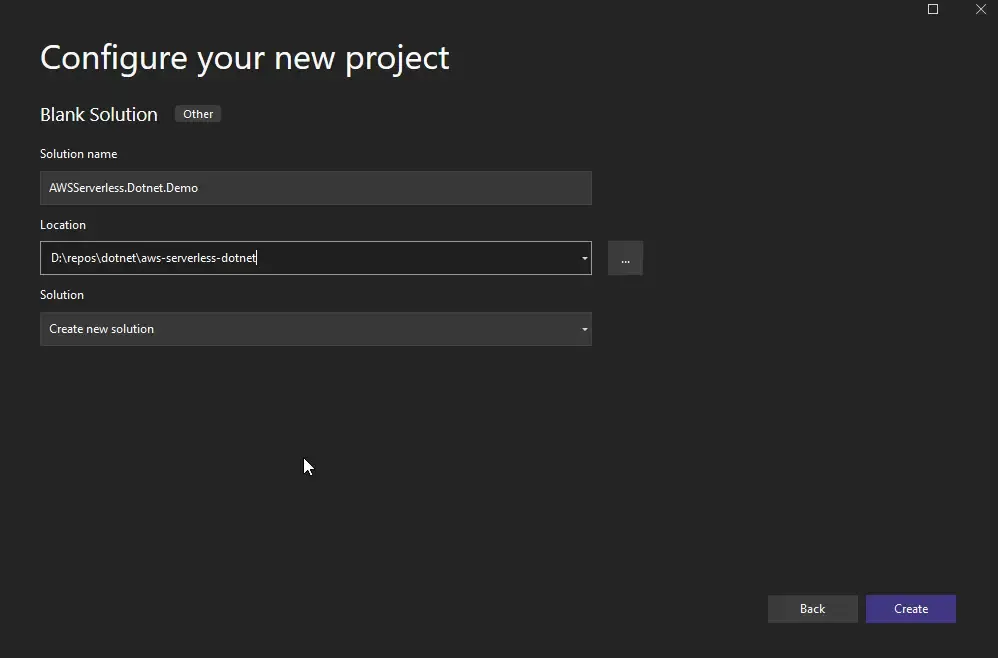Click the Location label

(63, 224)
